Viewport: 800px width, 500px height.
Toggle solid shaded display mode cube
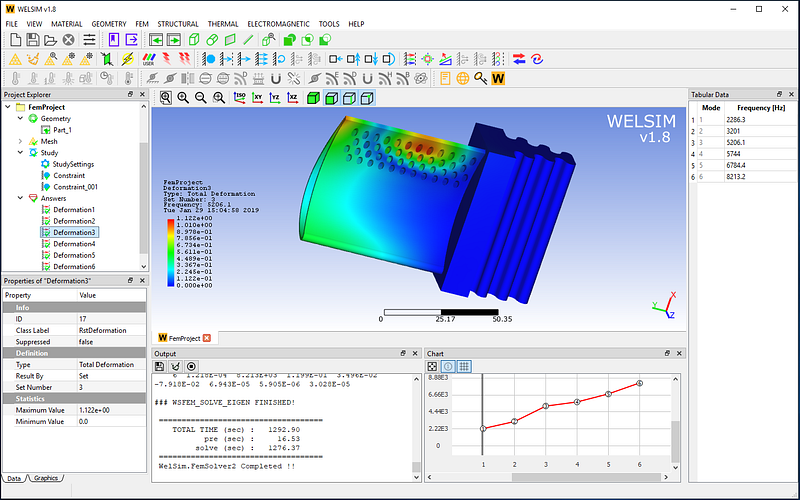(313, 98)
